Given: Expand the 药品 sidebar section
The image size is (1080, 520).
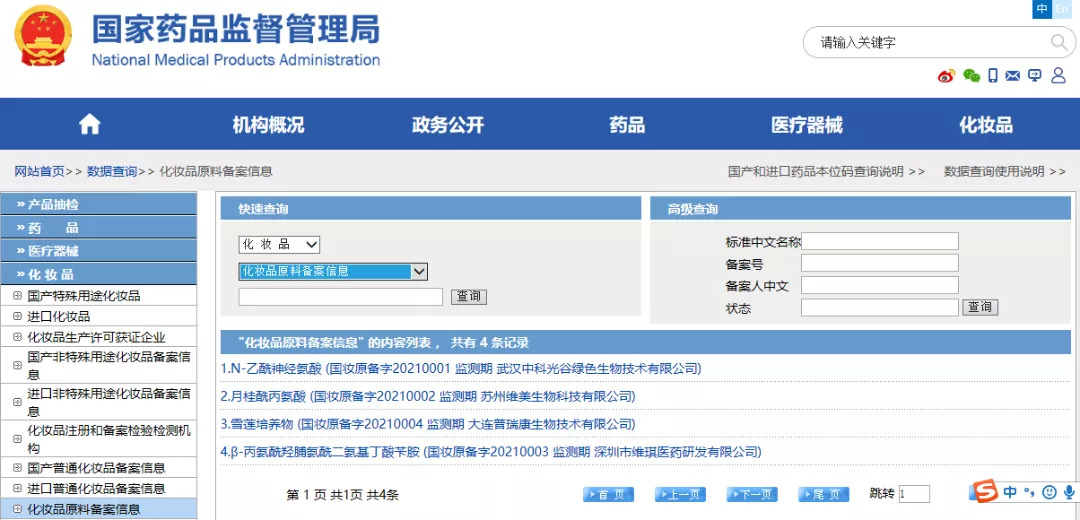Looking at the screenshot, I should (98, 228).
